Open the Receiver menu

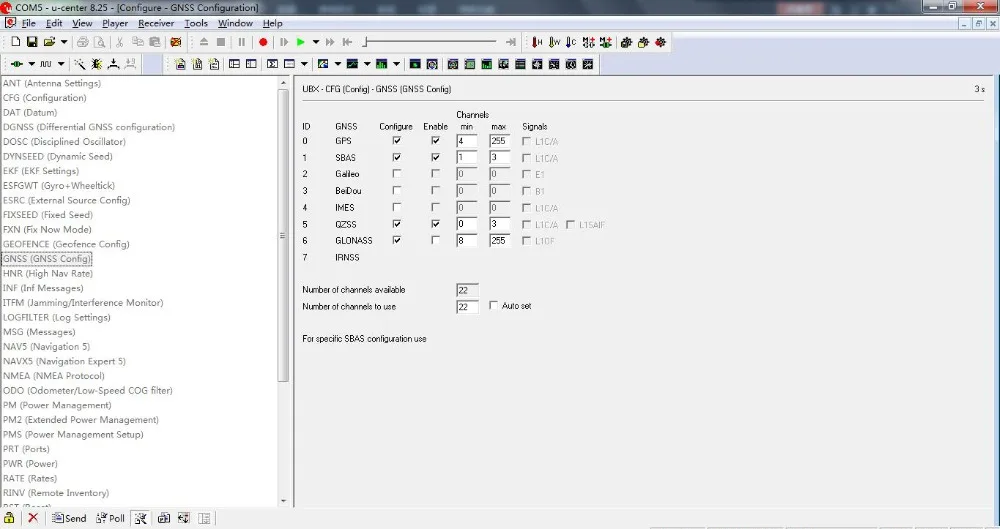coord(156,23)
